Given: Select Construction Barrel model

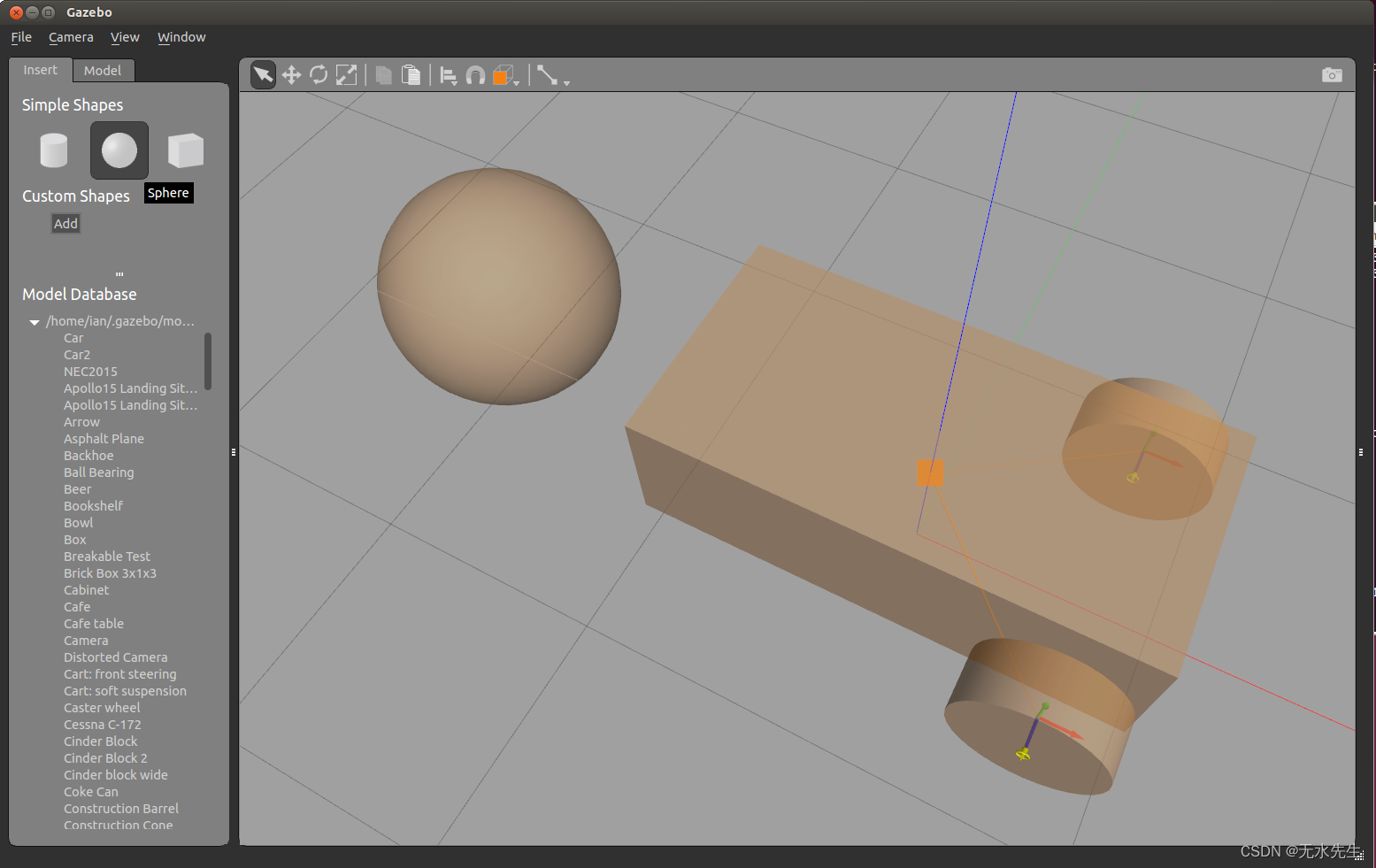Looking at the screenshot, I should (x=121, y=809).
